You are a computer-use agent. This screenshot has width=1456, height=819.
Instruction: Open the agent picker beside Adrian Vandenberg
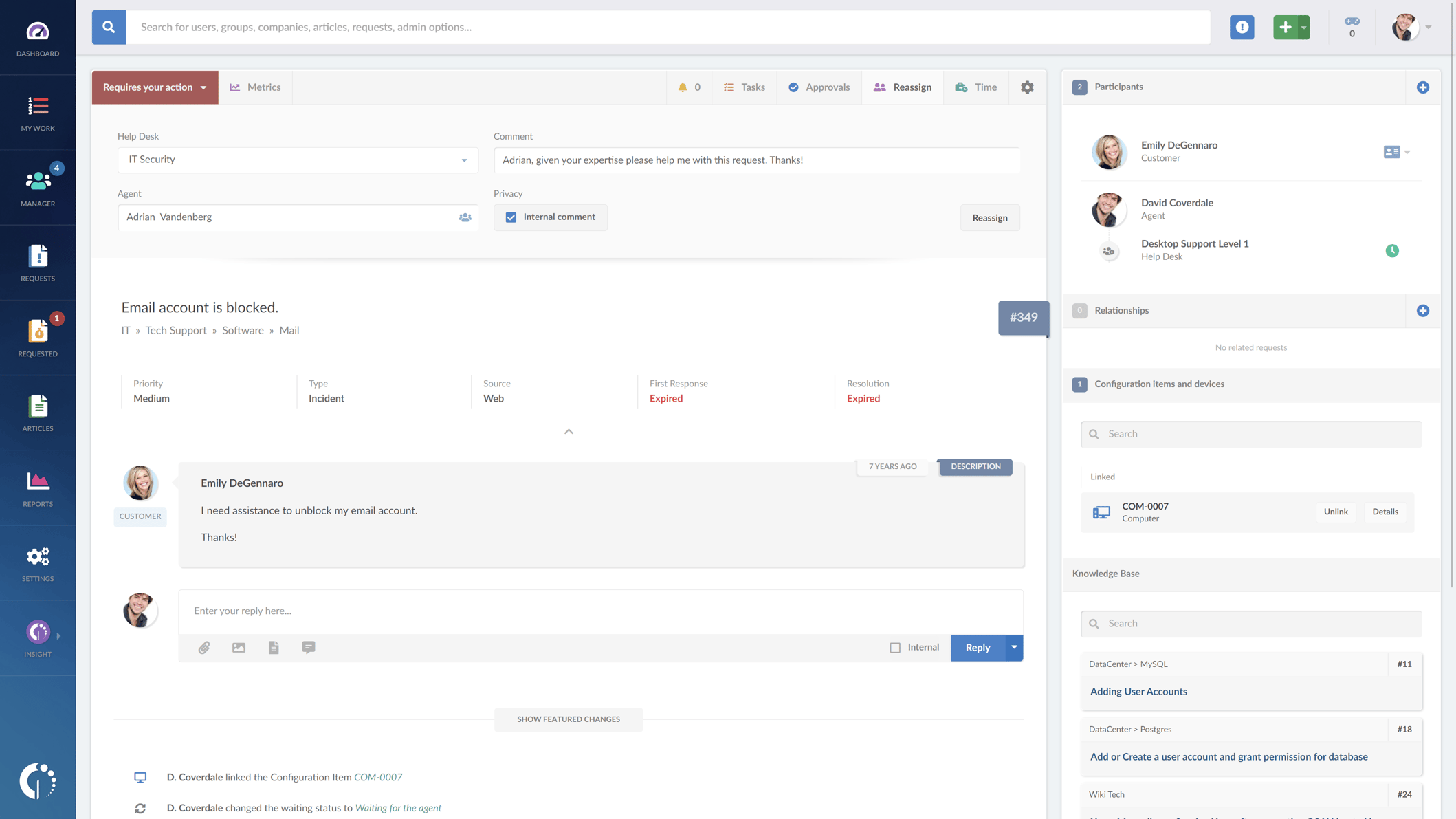465,217
